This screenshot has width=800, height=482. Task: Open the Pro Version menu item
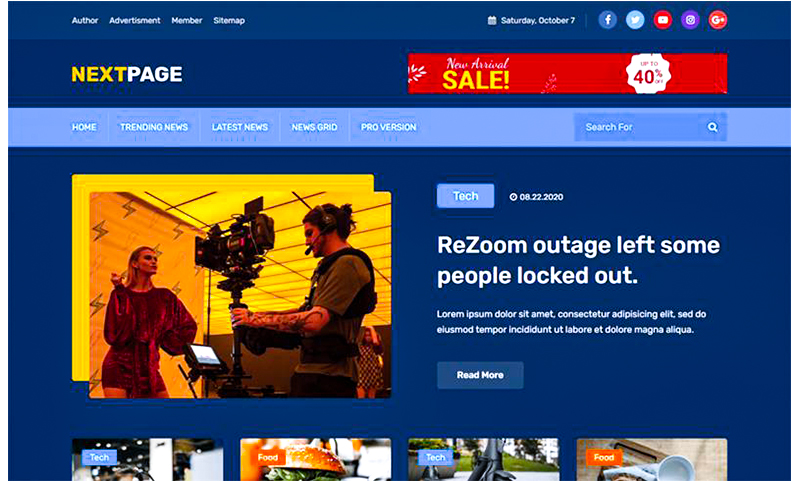click(388, 127)
